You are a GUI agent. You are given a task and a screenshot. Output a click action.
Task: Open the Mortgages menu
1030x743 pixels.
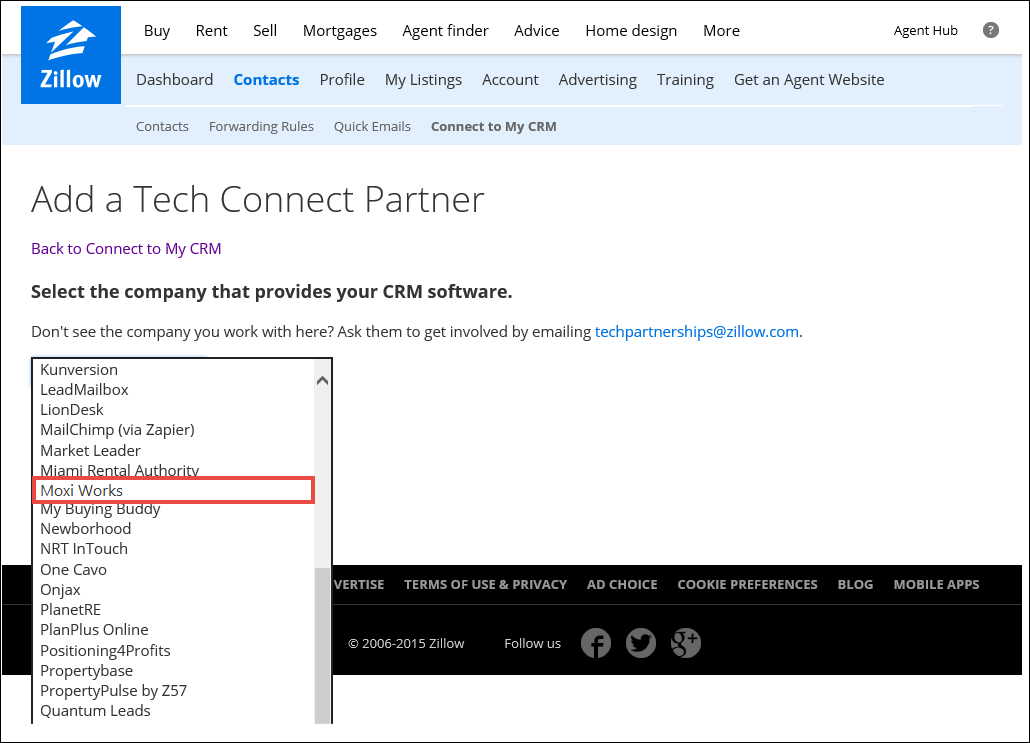pos(340,31)
